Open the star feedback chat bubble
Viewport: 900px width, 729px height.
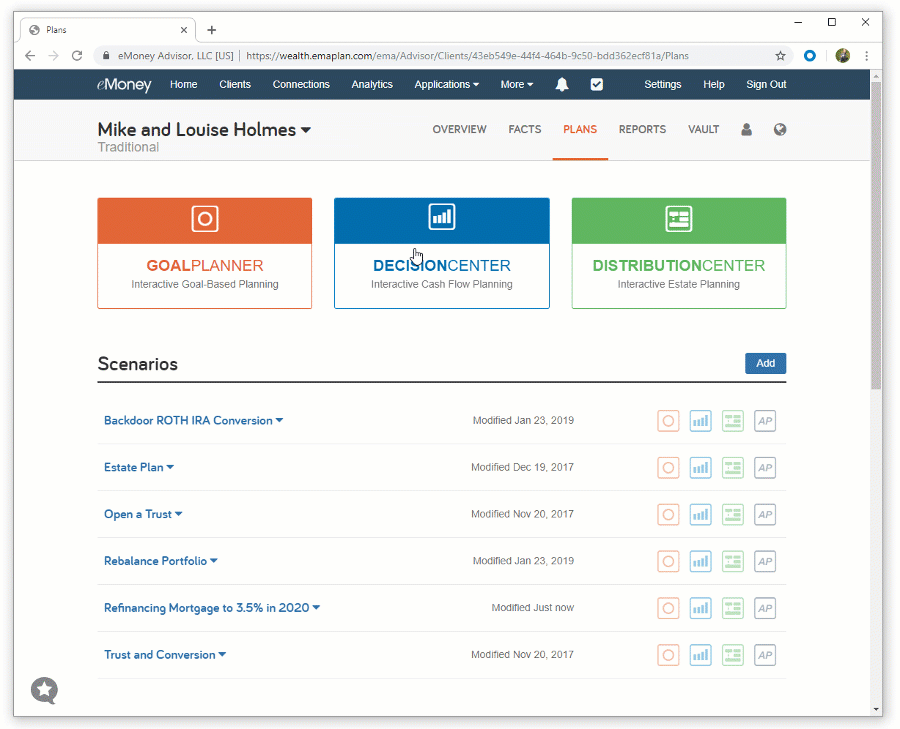click(44, 690)
